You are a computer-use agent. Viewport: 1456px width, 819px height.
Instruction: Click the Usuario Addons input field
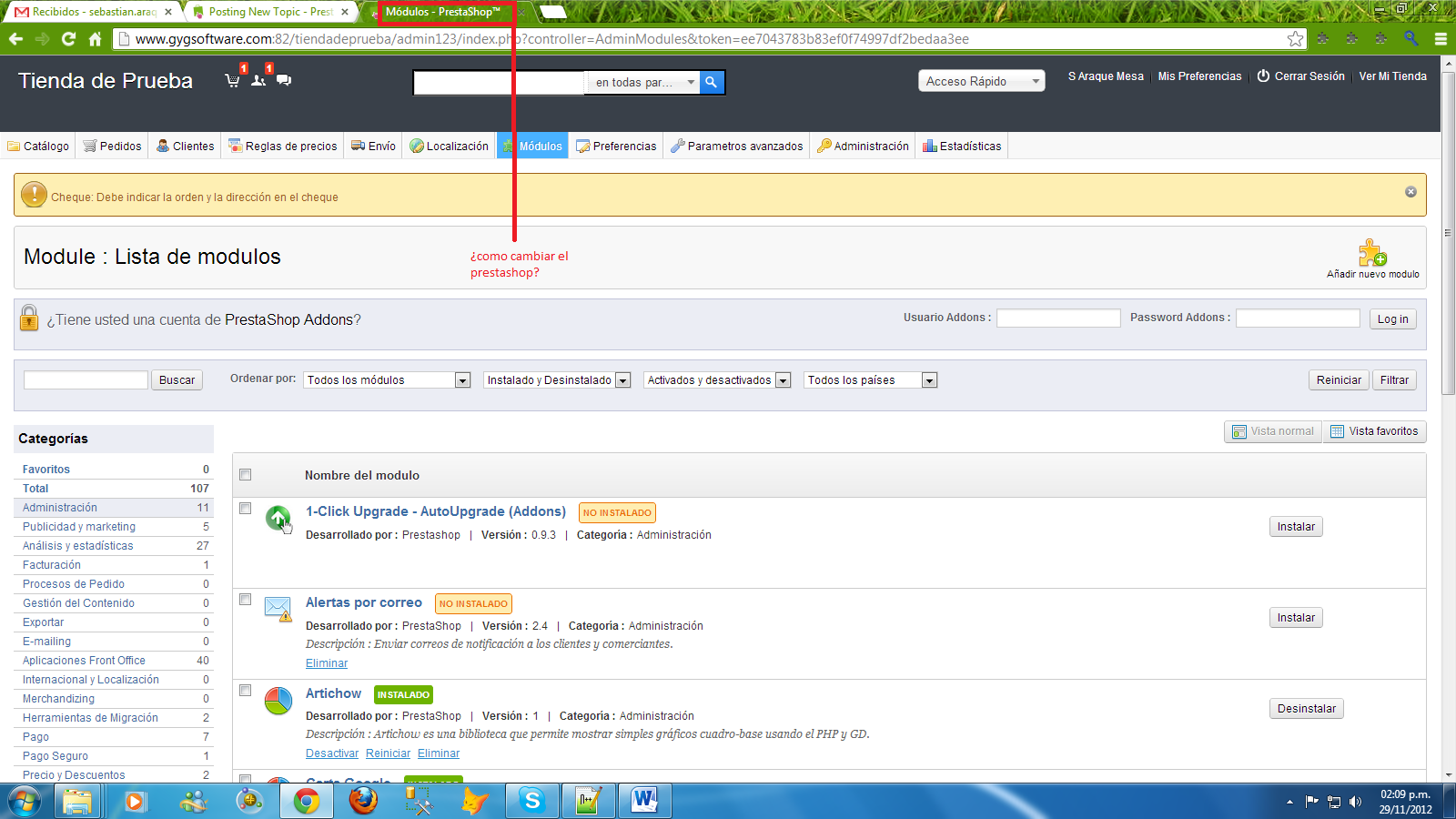point(1058,318)
